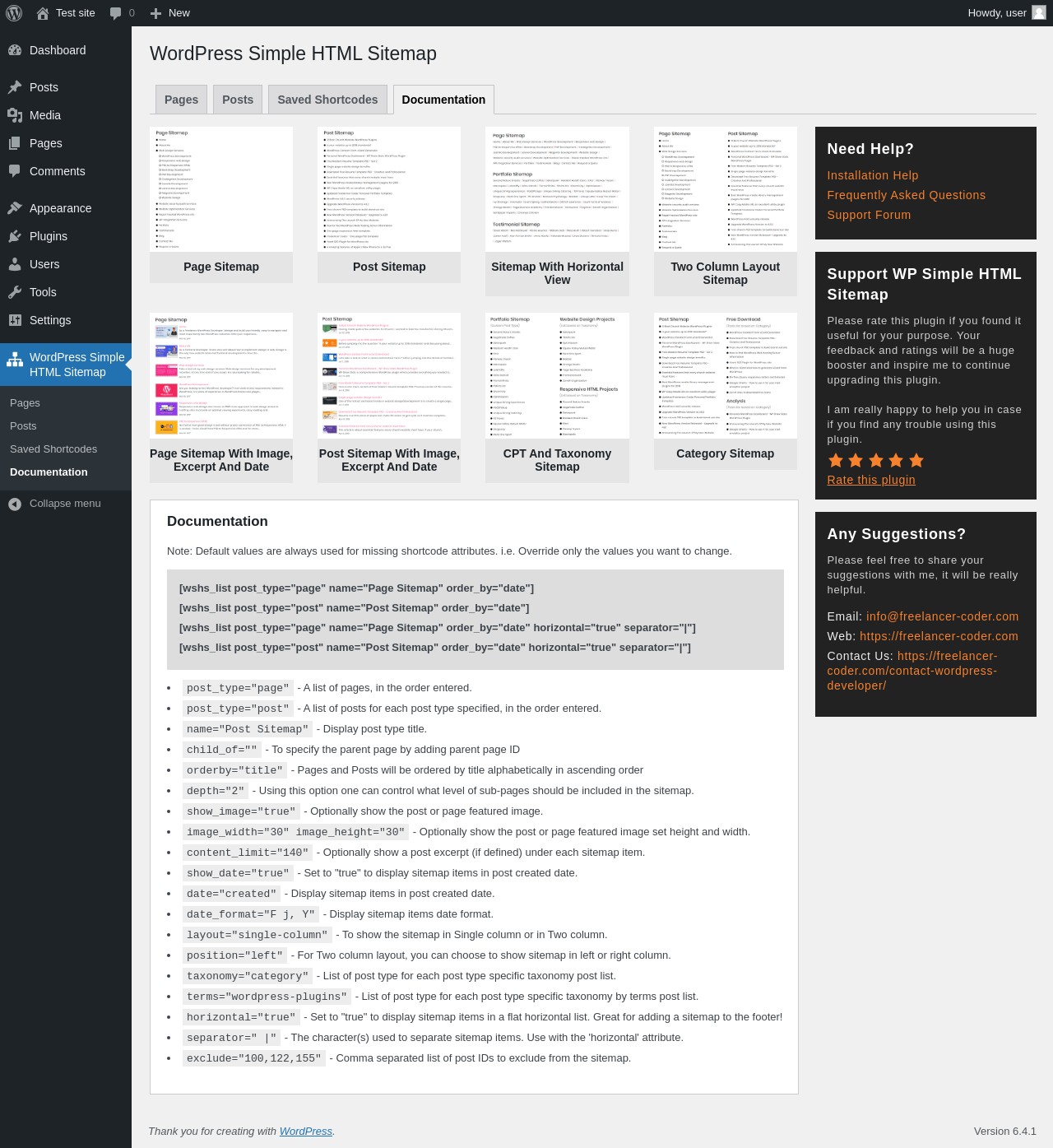The width and height of the screenshot is (1053, 1148).
Task: Open the Web https://freelancer-coder.com link
Action: point(939,636)
